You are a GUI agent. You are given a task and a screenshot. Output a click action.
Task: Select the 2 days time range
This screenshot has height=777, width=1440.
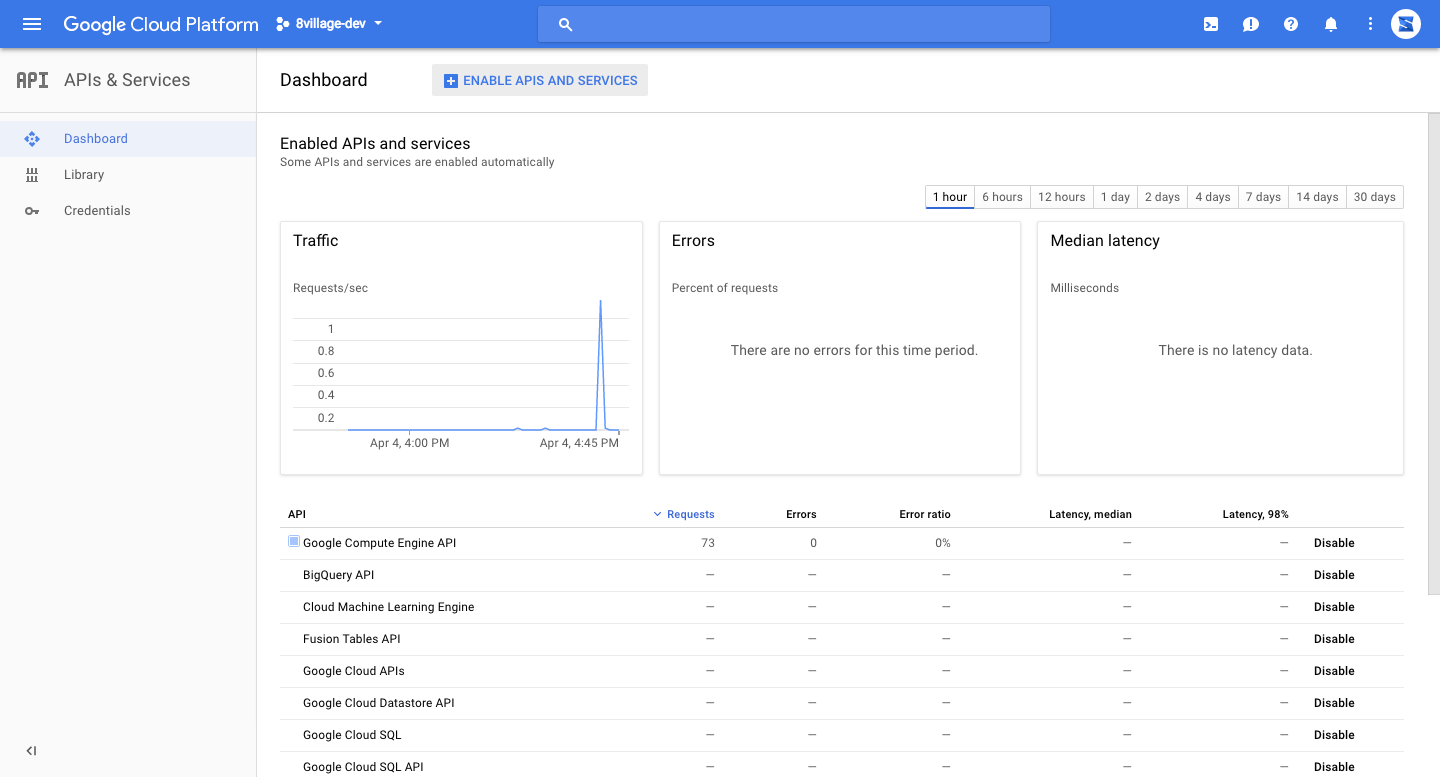(1162, 197)
